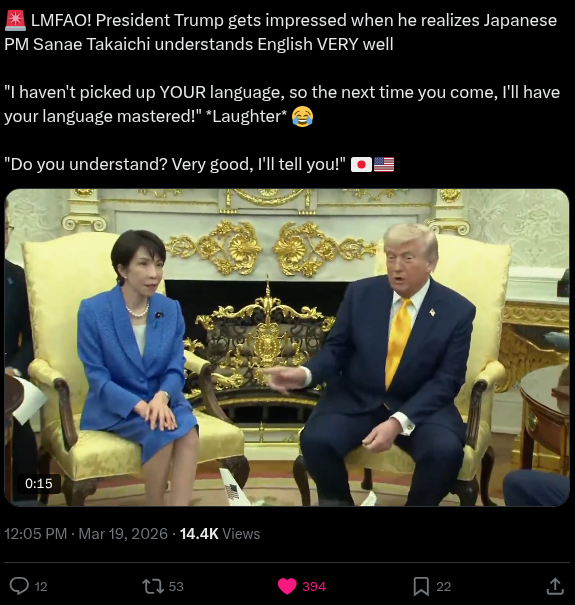Select the 22 bookmarks count
Image resolution: width=575 pixels, height=605 pixels.
[444, 586]
